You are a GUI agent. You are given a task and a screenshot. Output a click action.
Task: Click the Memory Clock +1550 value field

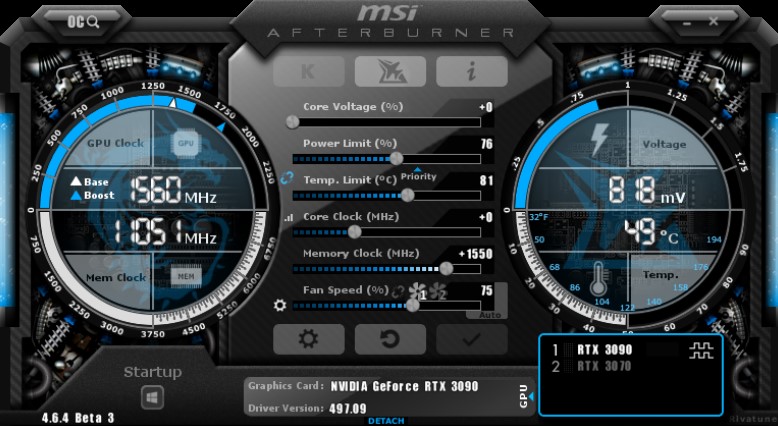[476, 254]
